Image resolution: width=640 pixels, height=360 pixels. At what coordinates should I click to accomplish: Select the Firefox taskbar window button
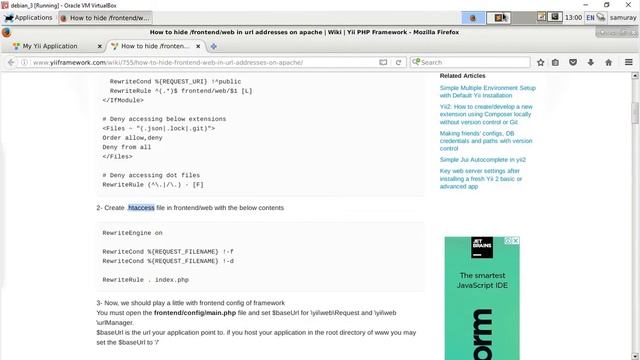tap(105, 18)
